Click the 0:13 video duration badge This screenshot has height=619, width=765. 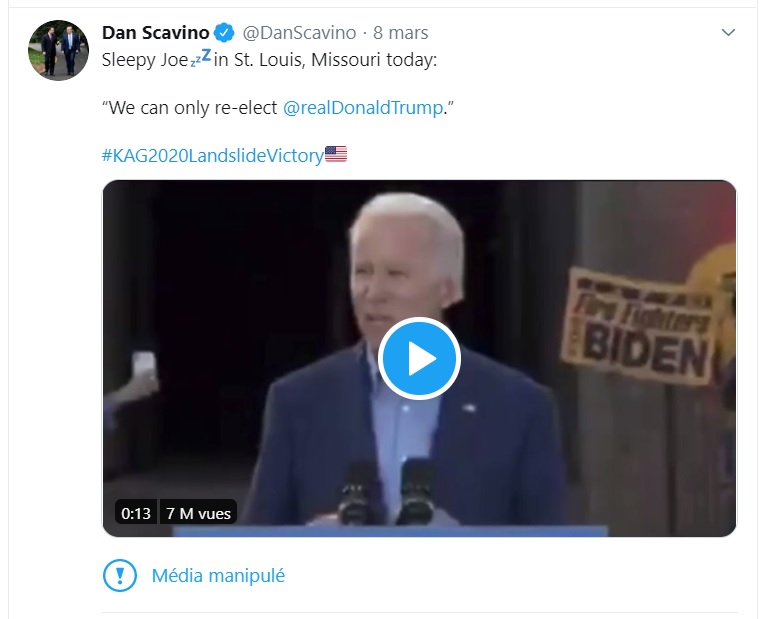point(135,513)
